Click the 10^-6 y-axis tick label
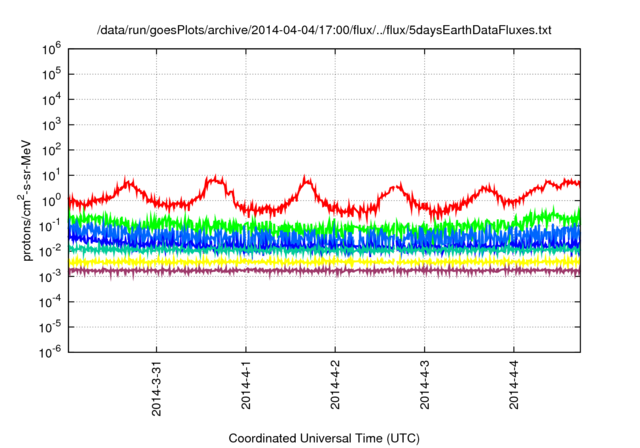Screen dimensions: 640x448 [50, 352]
